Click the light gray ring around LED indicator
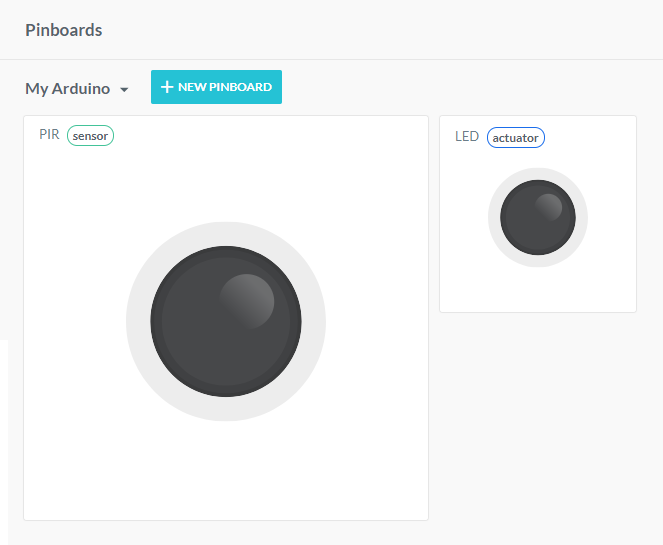This screenshot has width=663, height=545. point(494,218)
